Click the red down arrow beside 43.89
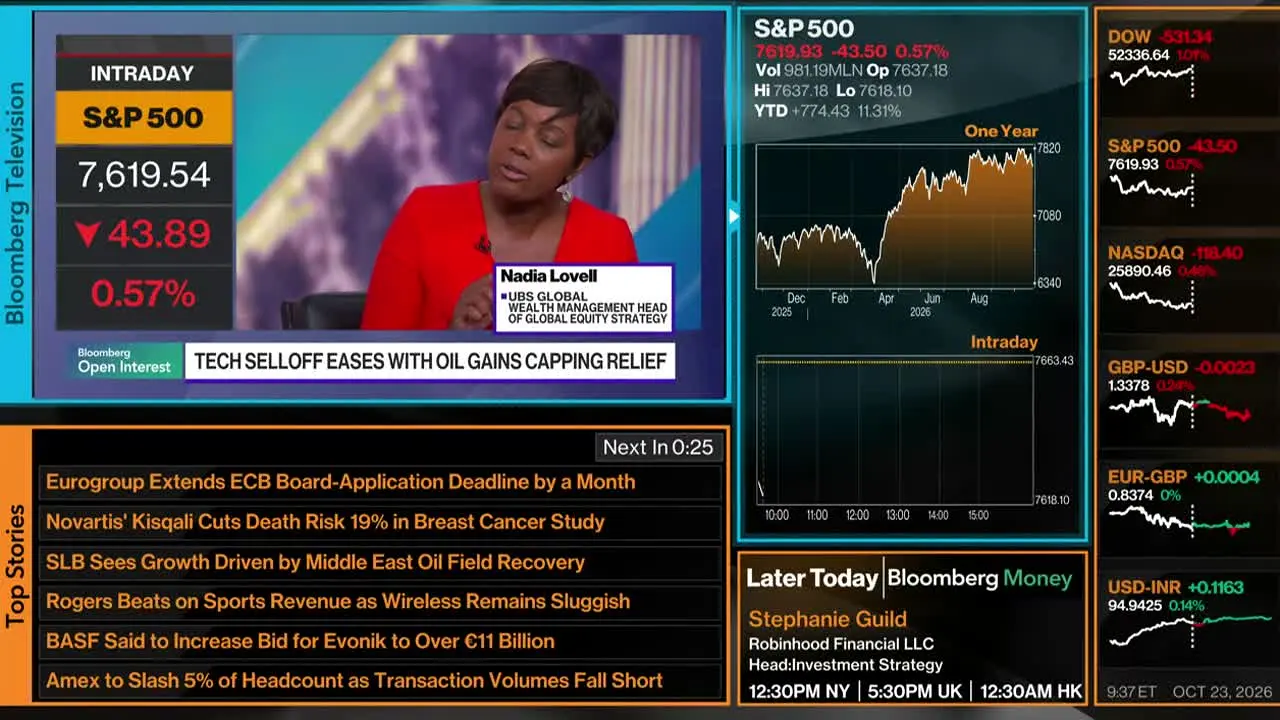This screenshot has width=1280, height=720. [x=88, y=235]
